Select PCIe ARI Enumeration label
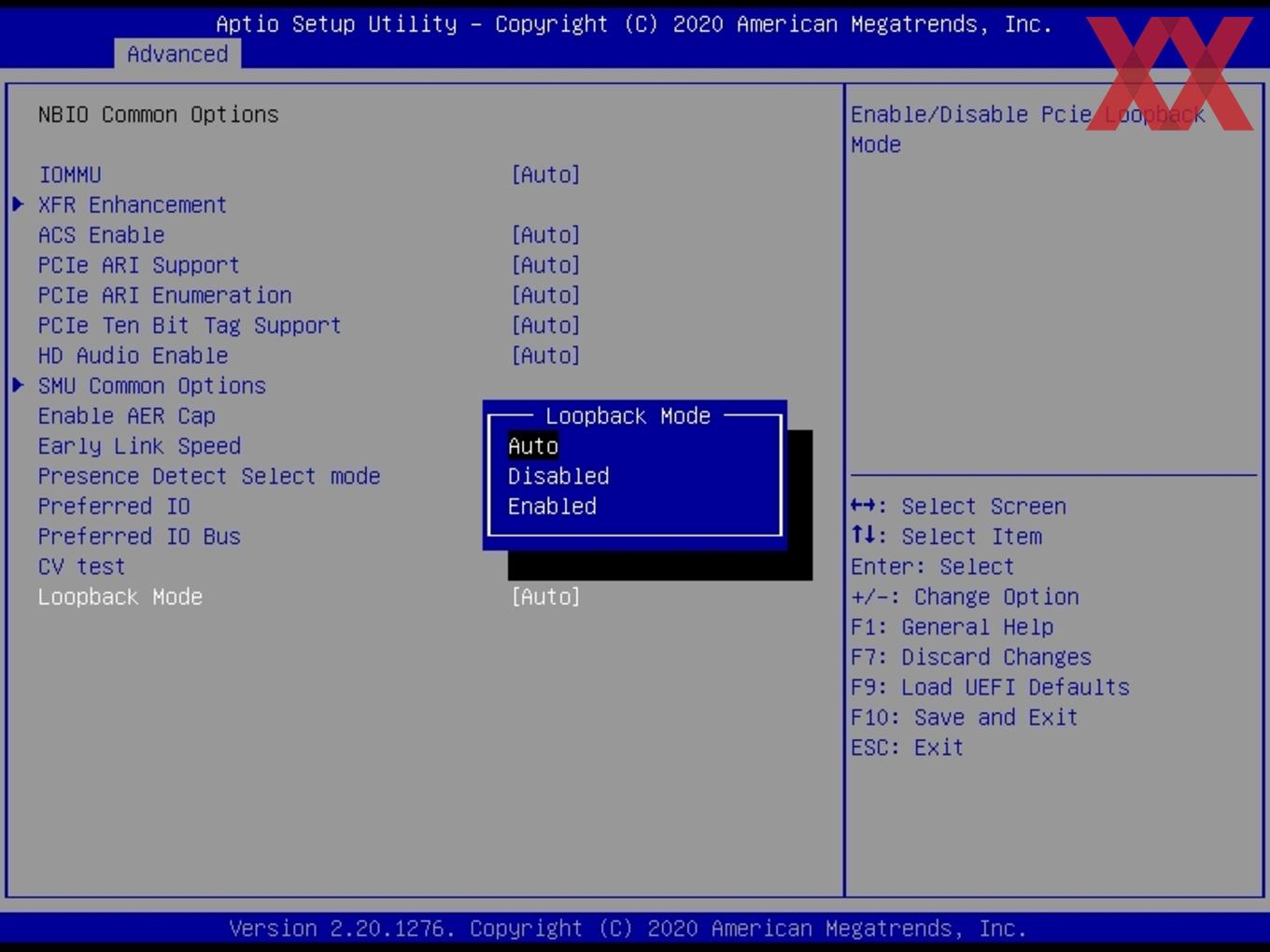1270x952 pixels. tap(165, 295)
